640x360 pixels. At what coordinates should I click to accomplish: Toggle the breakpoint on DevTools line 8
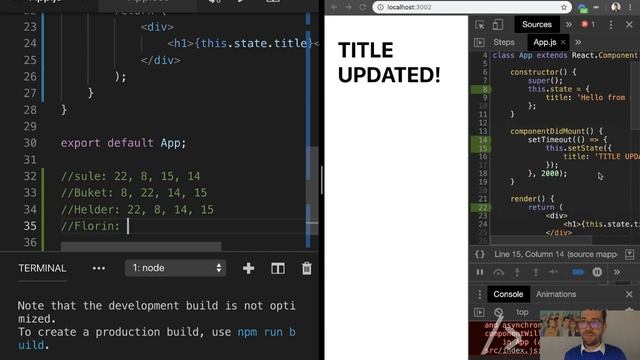(480, 89)
